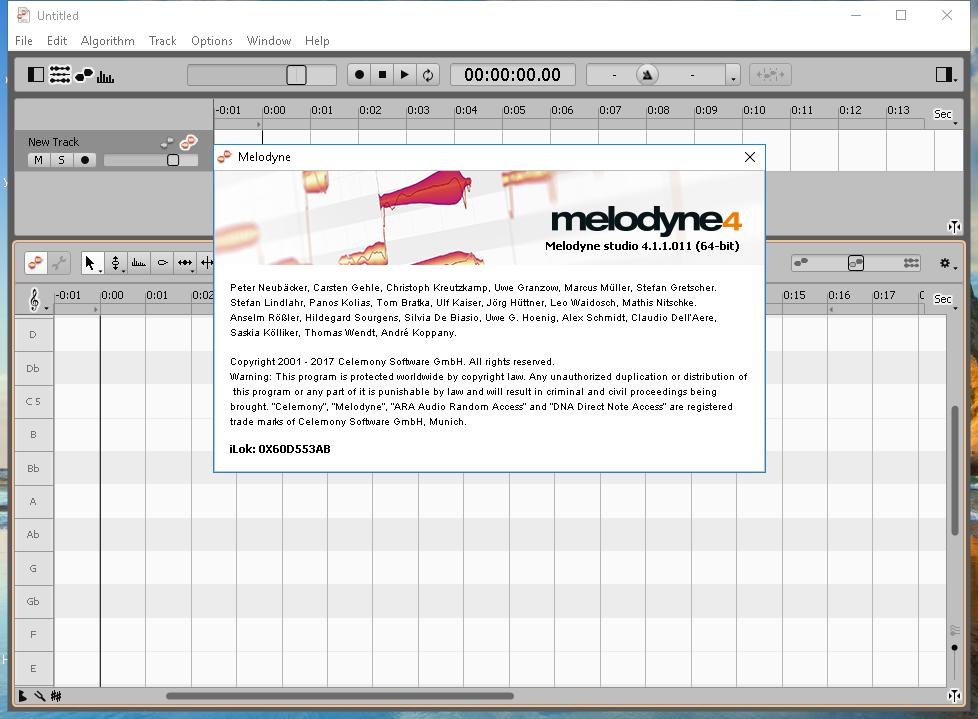Toggle the left info pane icon

36,75
